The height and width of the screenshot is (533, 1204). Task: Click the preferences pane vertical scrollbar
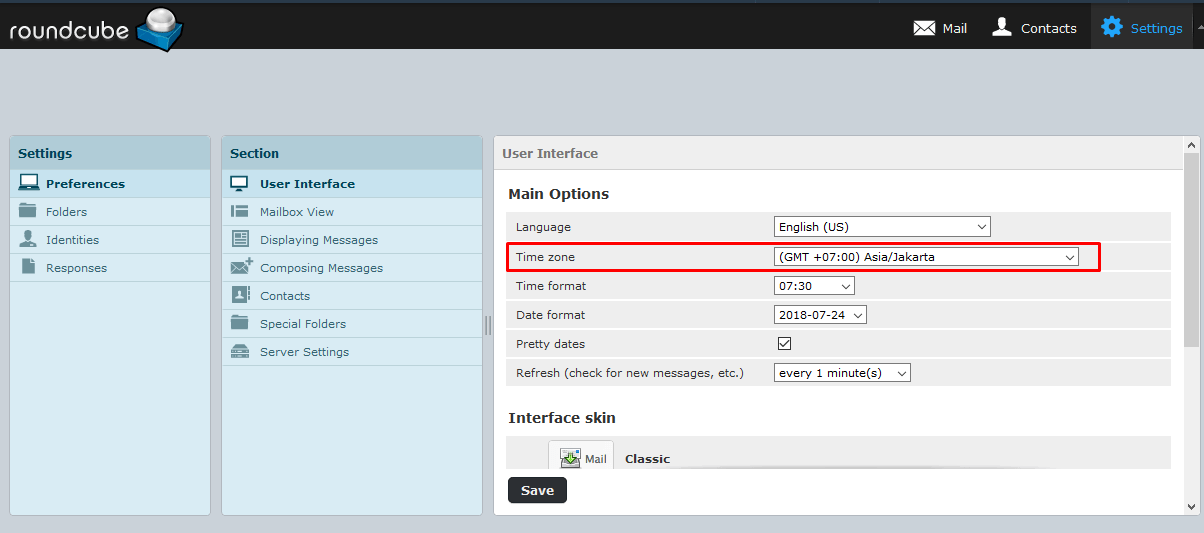pyautogui.click(x=1191, y=250)
